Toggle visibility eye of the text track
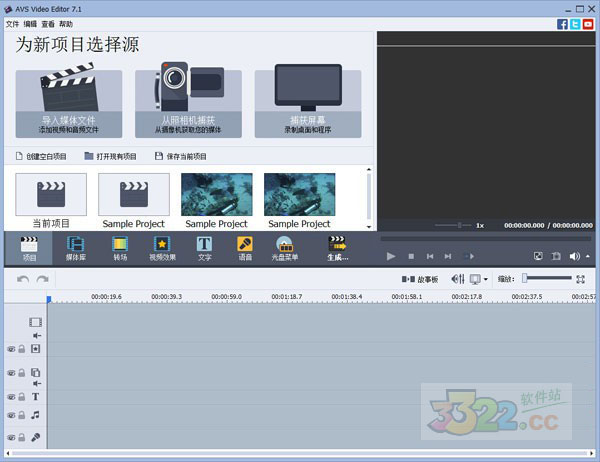 pos(11,396)
